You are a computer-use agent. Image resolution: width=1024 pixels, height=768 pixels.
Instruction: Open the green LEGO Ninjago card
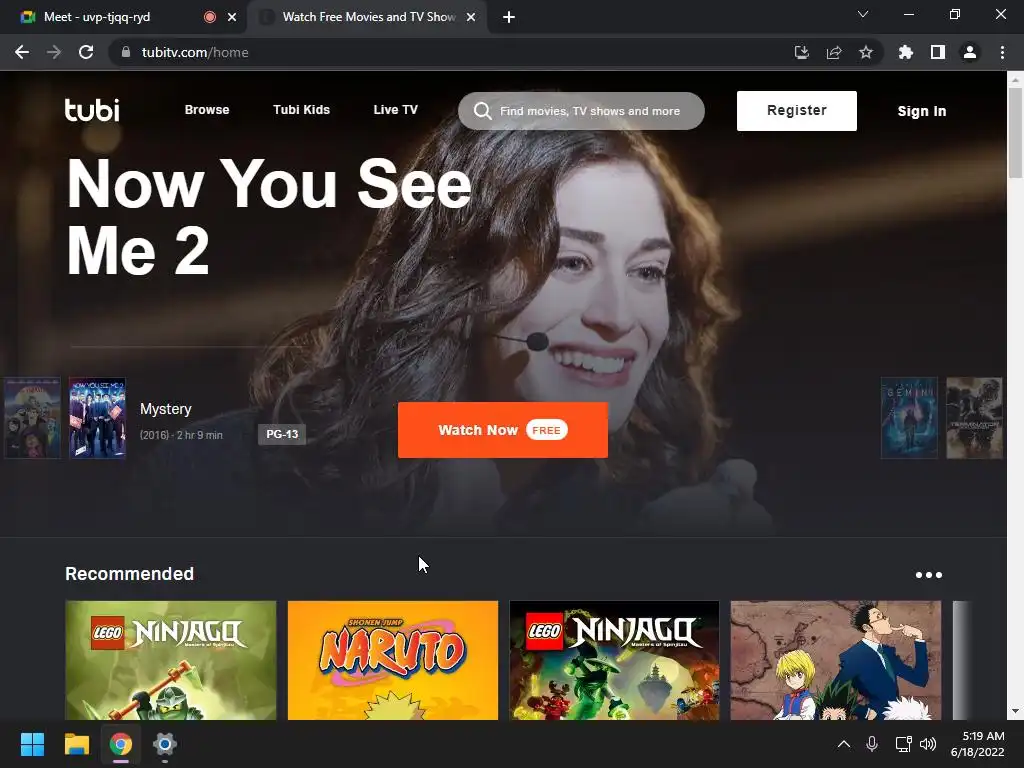coord(170,660)
